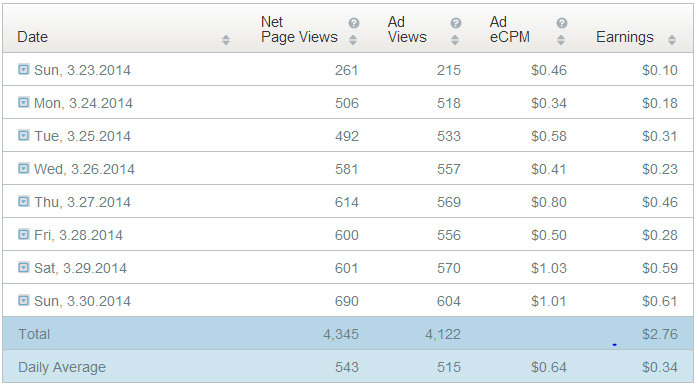
Task: Open help icon for Net Page Views
Action: (x=354, y=23)
